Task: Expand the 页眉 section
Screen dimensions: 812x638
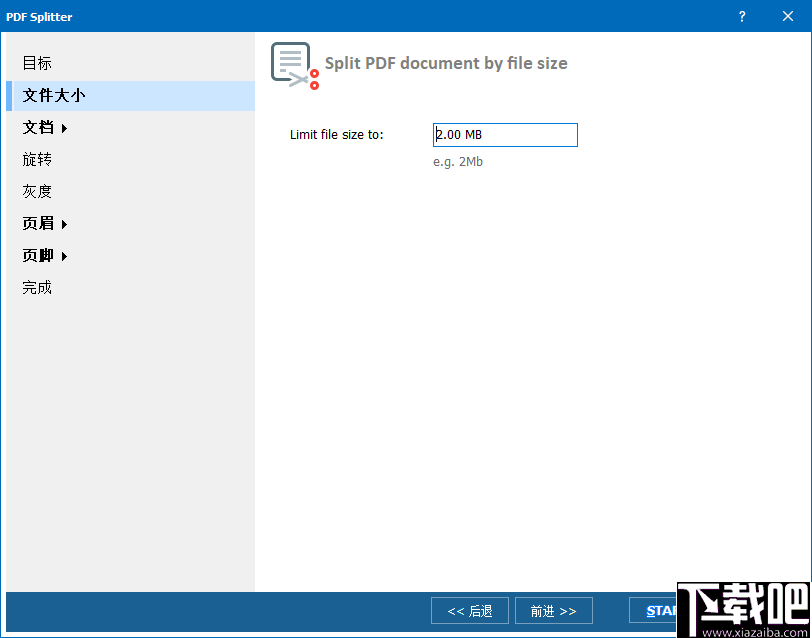Action: pyautogui.click(x=40, y=223)
